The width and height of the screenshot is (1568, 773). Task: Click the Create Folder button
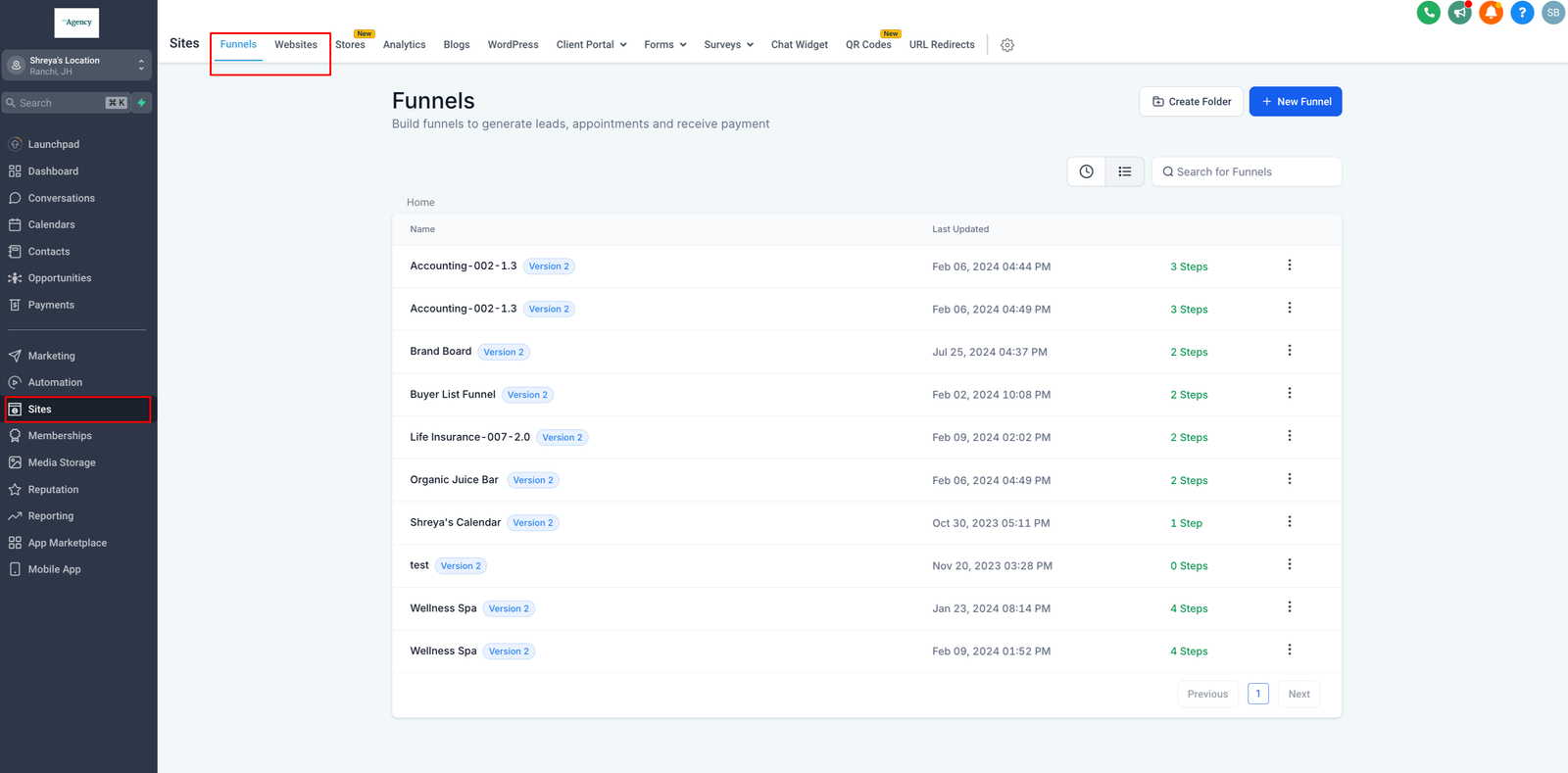pyautogui.click(x=1191, y=102)
